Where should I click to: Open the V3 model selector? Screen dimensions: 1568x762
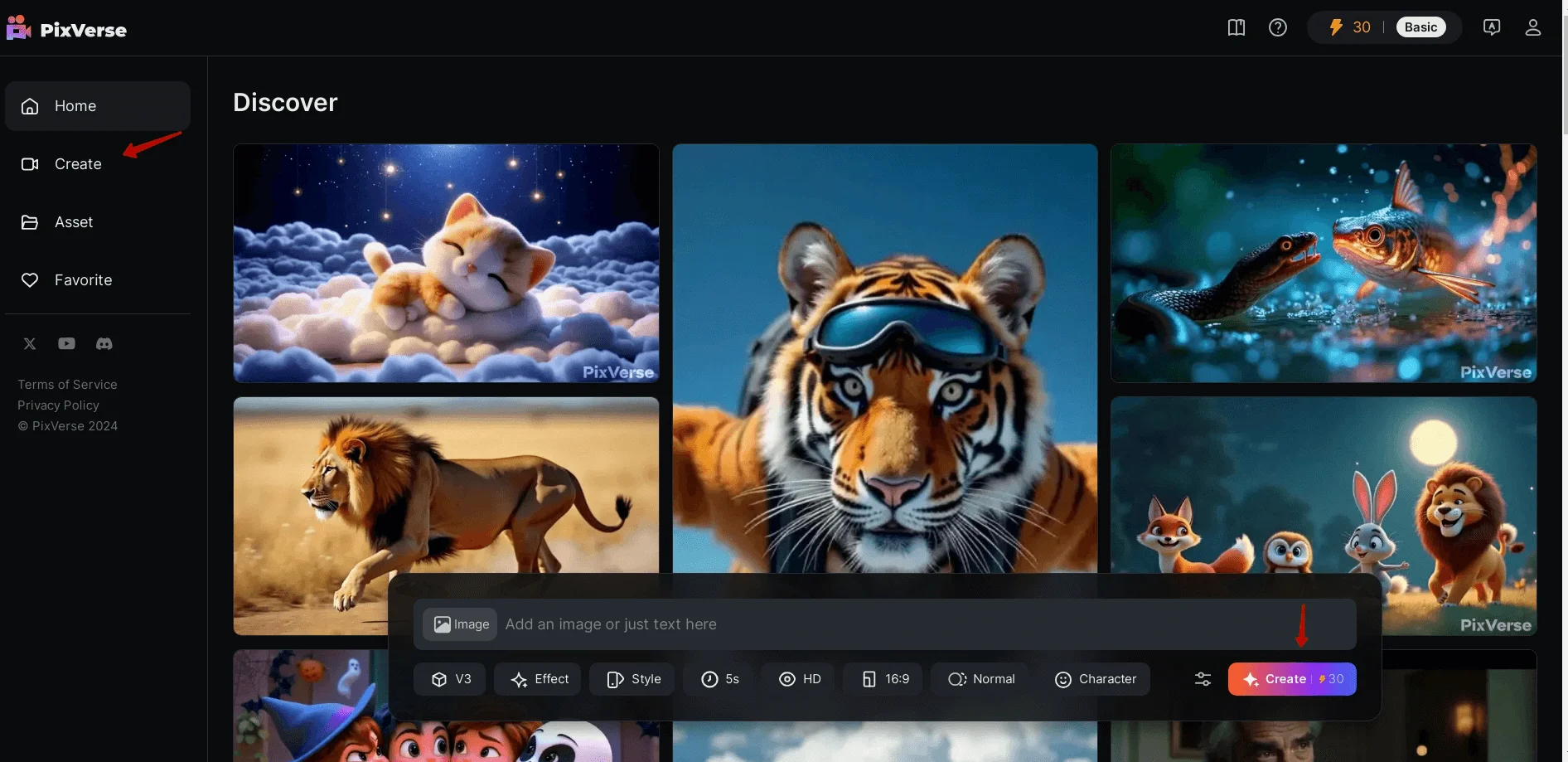click(451, 679)
